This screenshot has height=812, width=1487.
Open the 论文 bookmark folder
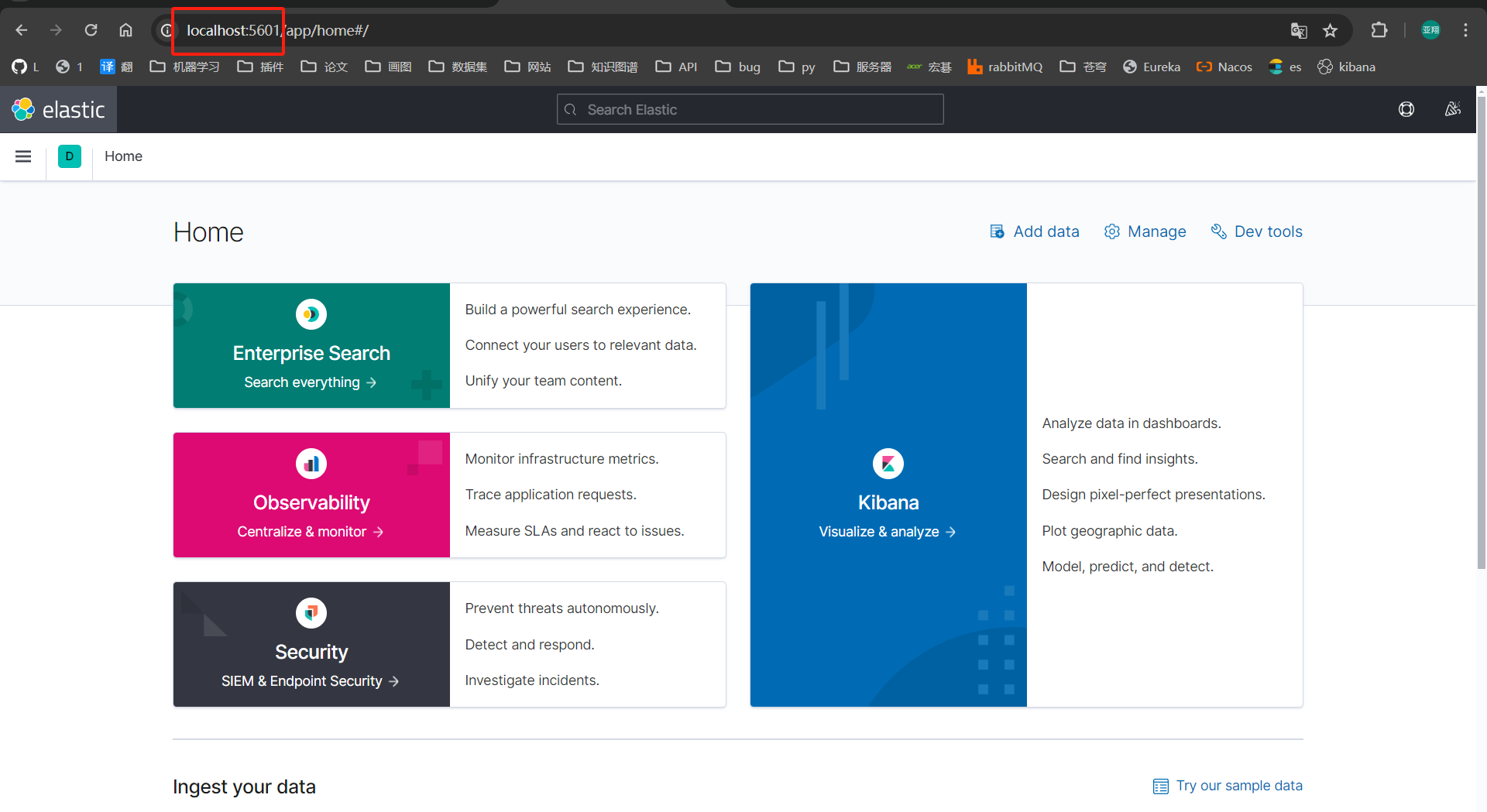[x=324, y=67]
